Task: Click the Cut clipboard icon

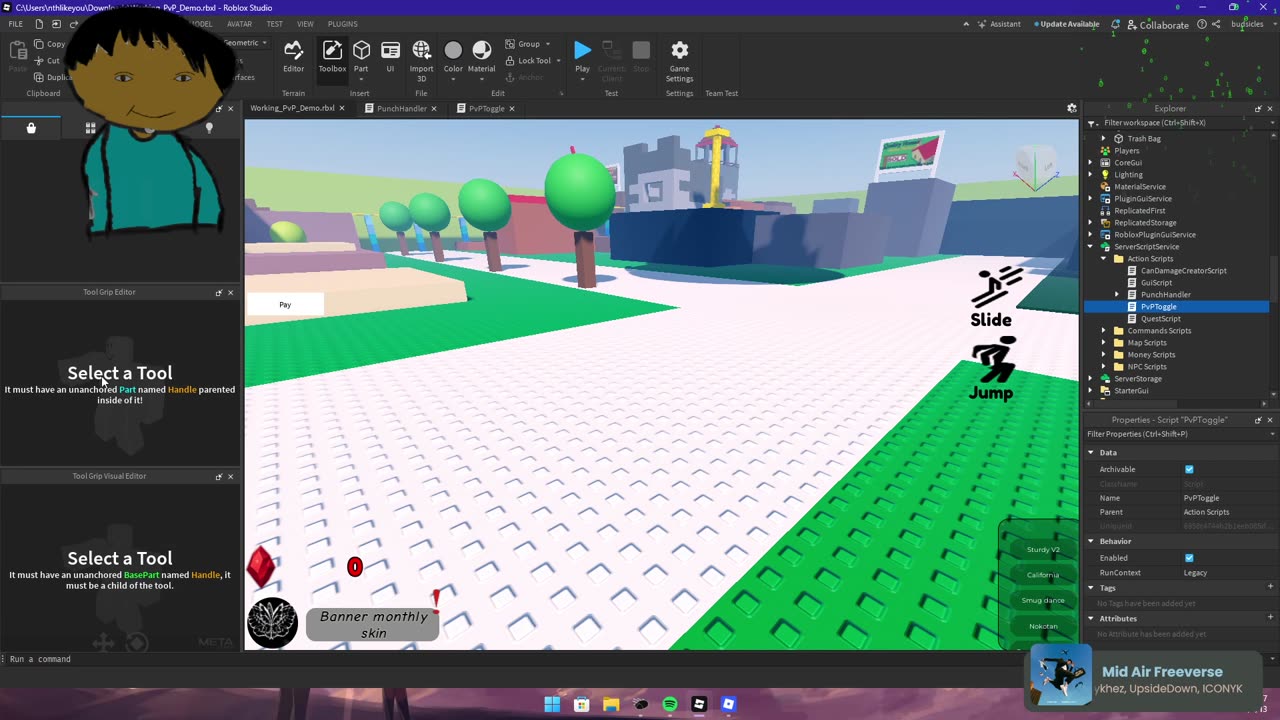Action: (38, 60)
